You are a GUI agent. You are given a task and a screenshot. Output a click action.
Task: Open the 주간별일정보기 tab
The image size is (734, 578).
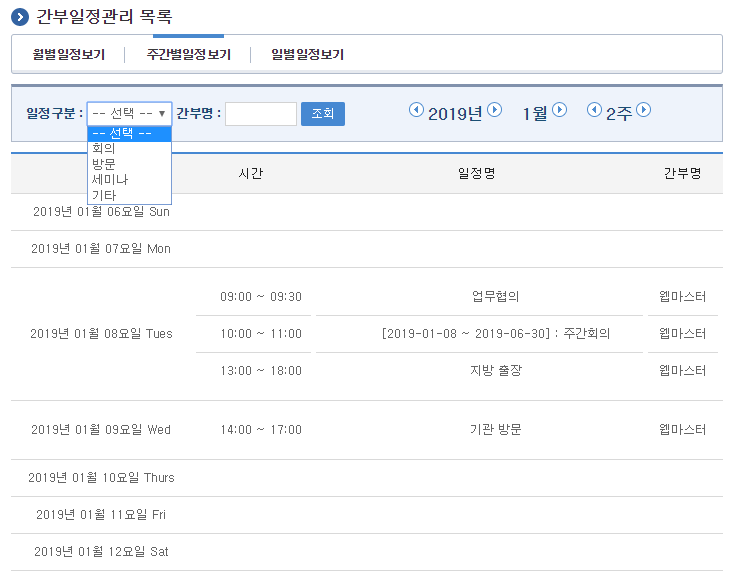(x=188, y=55)
